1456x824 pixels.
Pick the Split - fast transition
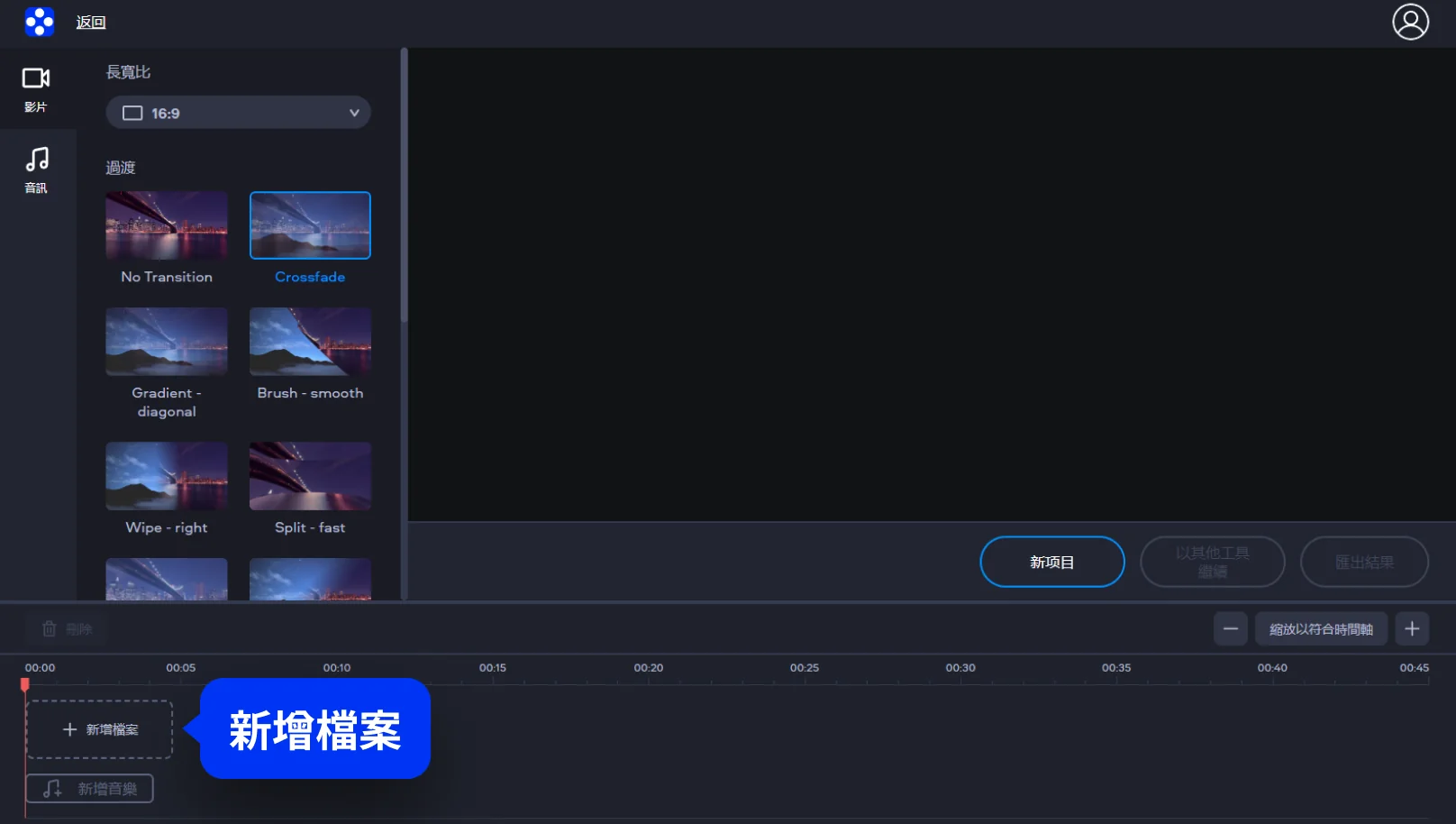point(310,476)
